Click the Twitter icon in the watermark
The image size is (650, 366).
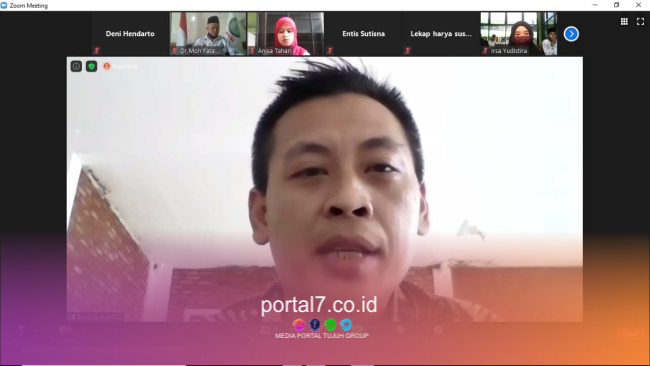[x=346, y=324]
